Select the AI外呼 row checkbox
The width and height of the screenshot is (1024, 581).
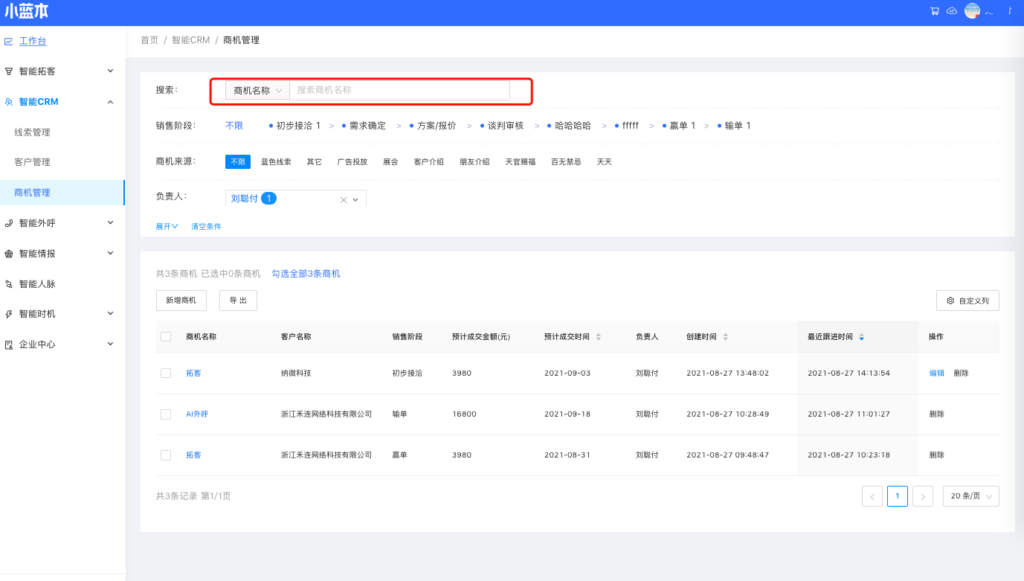point(166,414)
